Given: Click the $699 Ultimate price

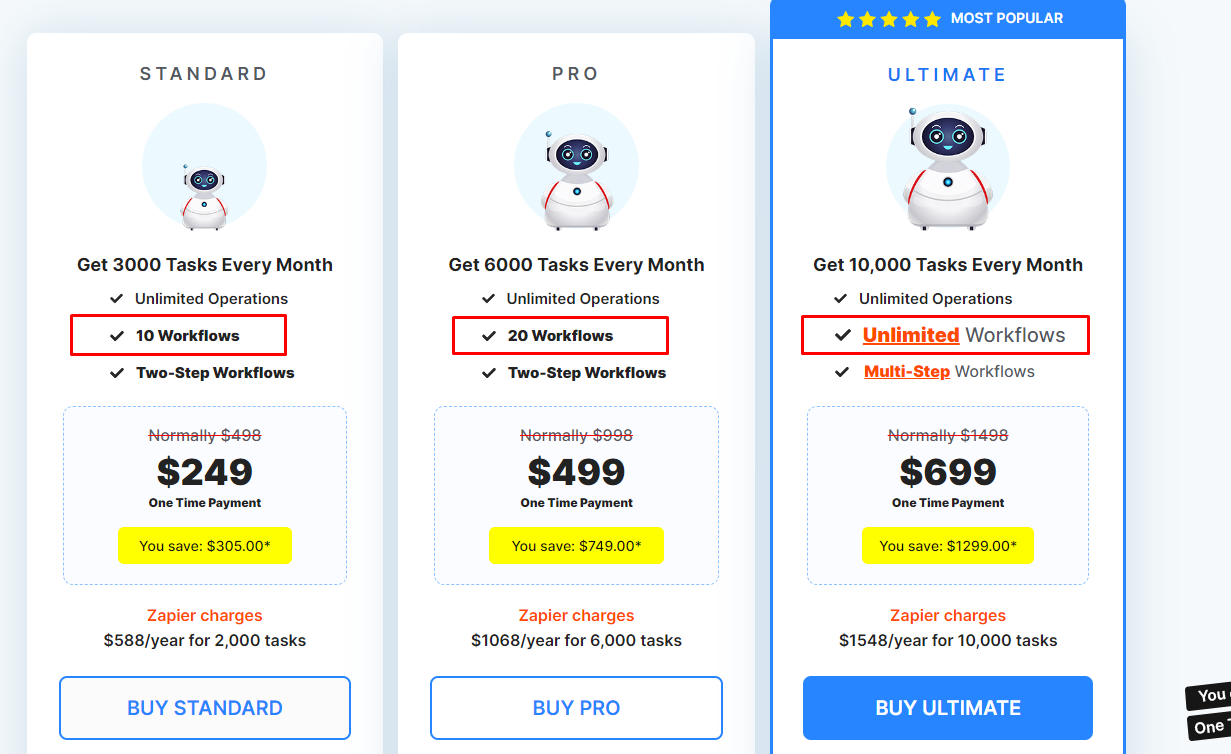Looking at the screenshot, I should (948, 471).
